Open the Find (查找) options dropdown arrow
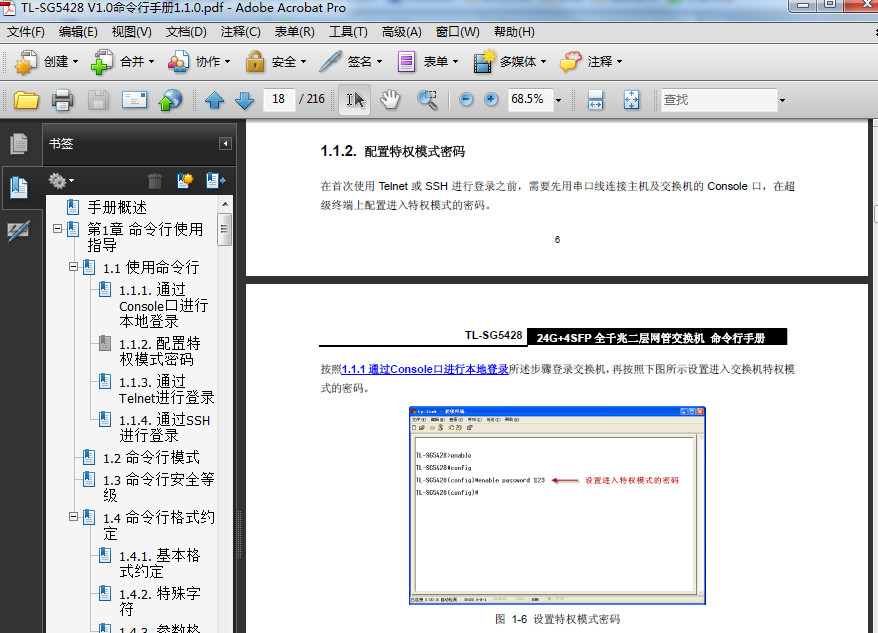This screenshot has height=633, width=878. 782,100
